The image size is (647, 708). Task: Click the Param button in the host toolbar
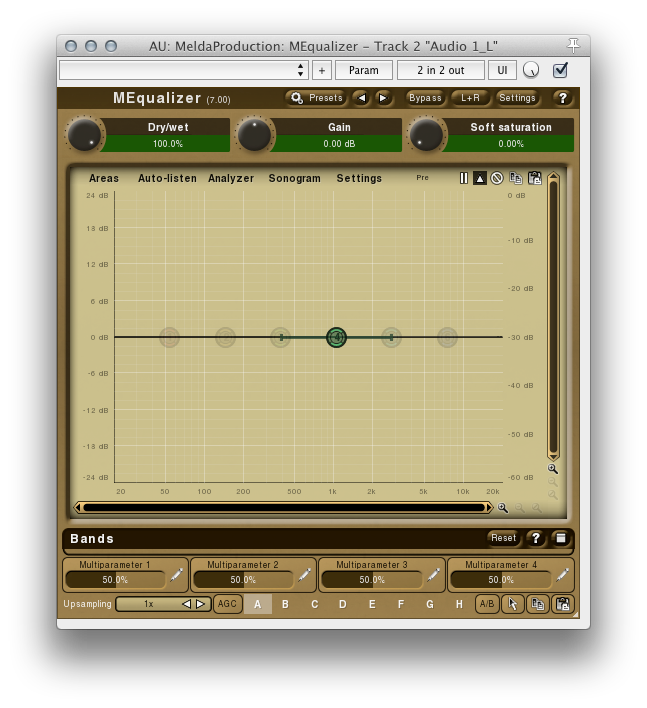(364, 70)
